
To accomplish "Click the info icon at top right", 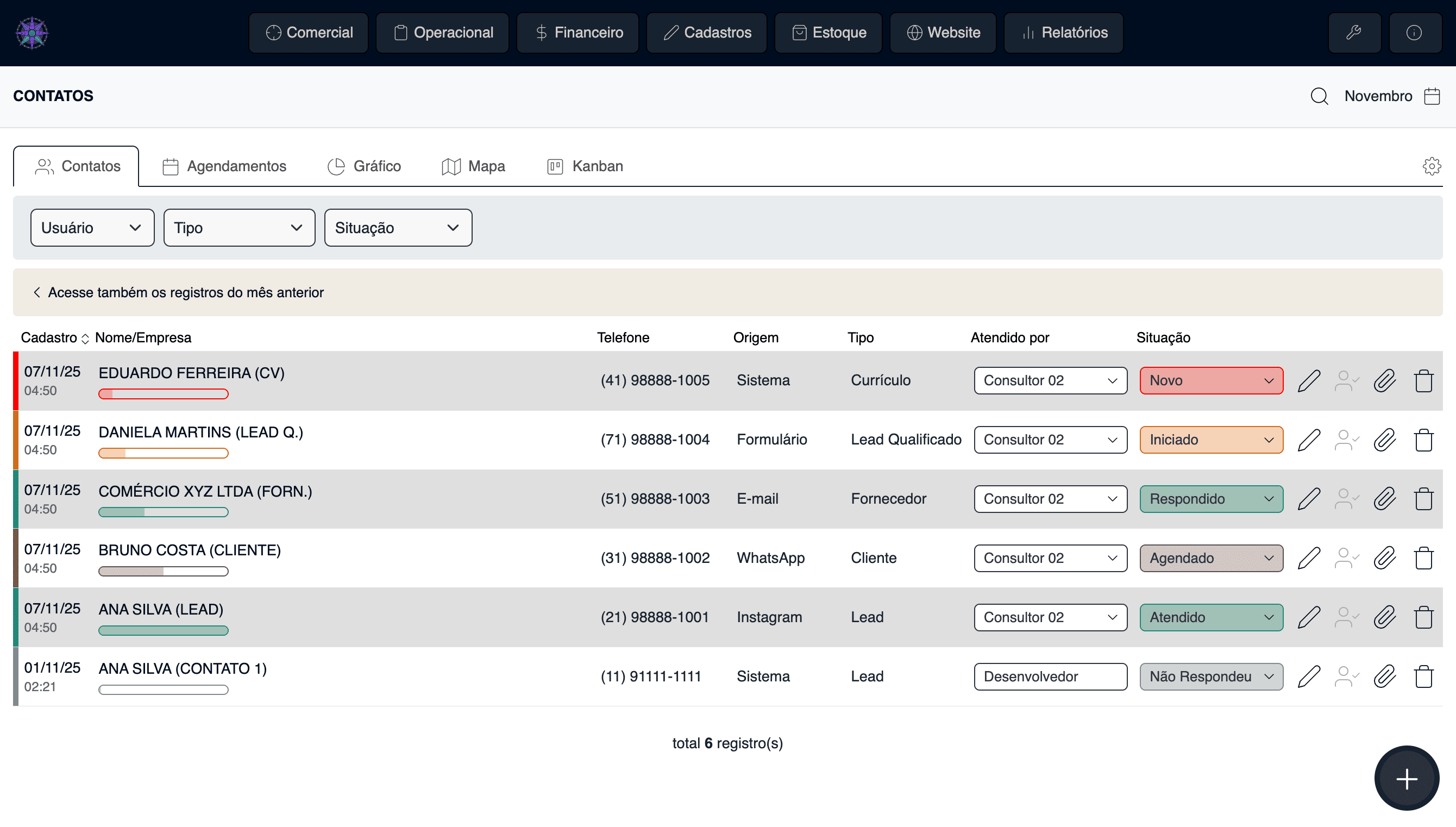I will pyautogui.click(x=1416, y=33).
